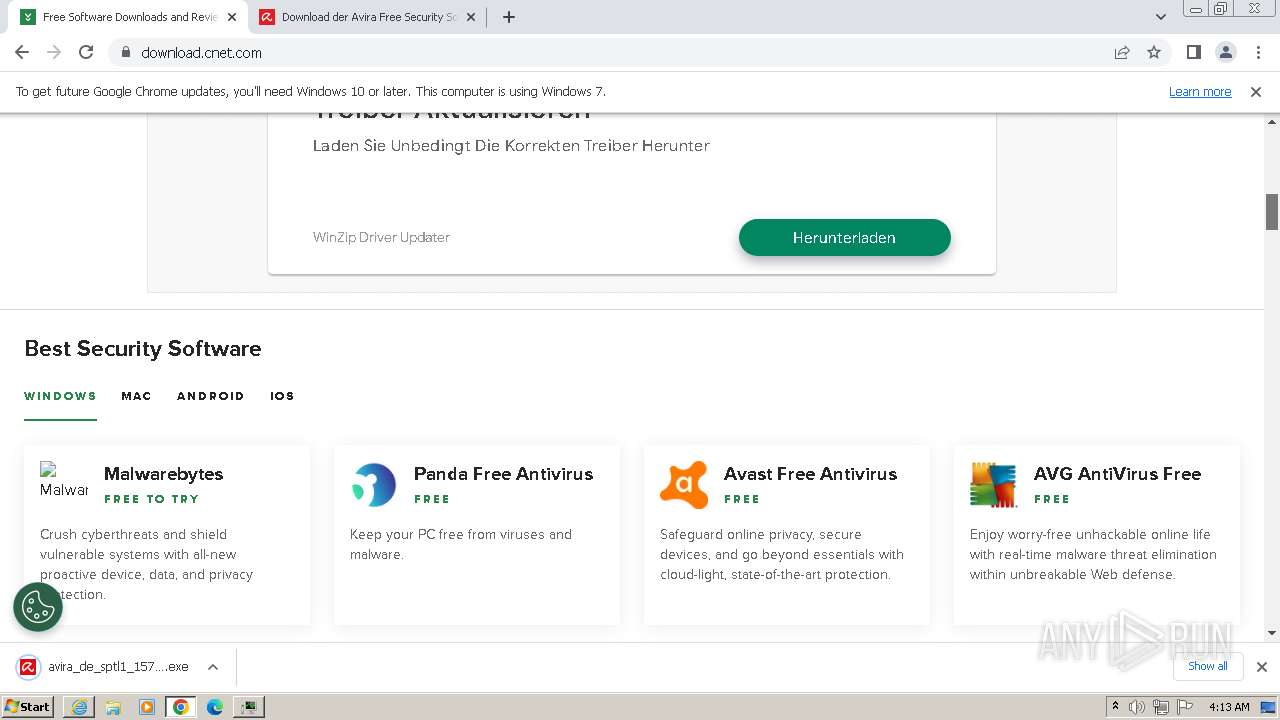
Task: Bookmark this page with the star icon
Action: (x=1154, y=52)
